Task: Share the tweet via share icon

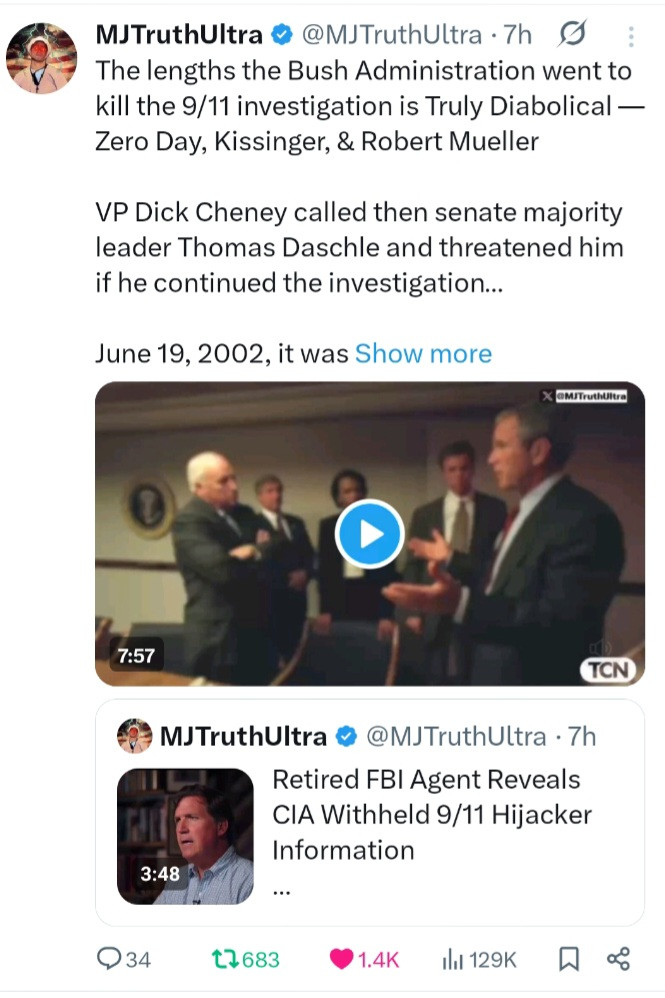Action: click(x=619, y=959)
